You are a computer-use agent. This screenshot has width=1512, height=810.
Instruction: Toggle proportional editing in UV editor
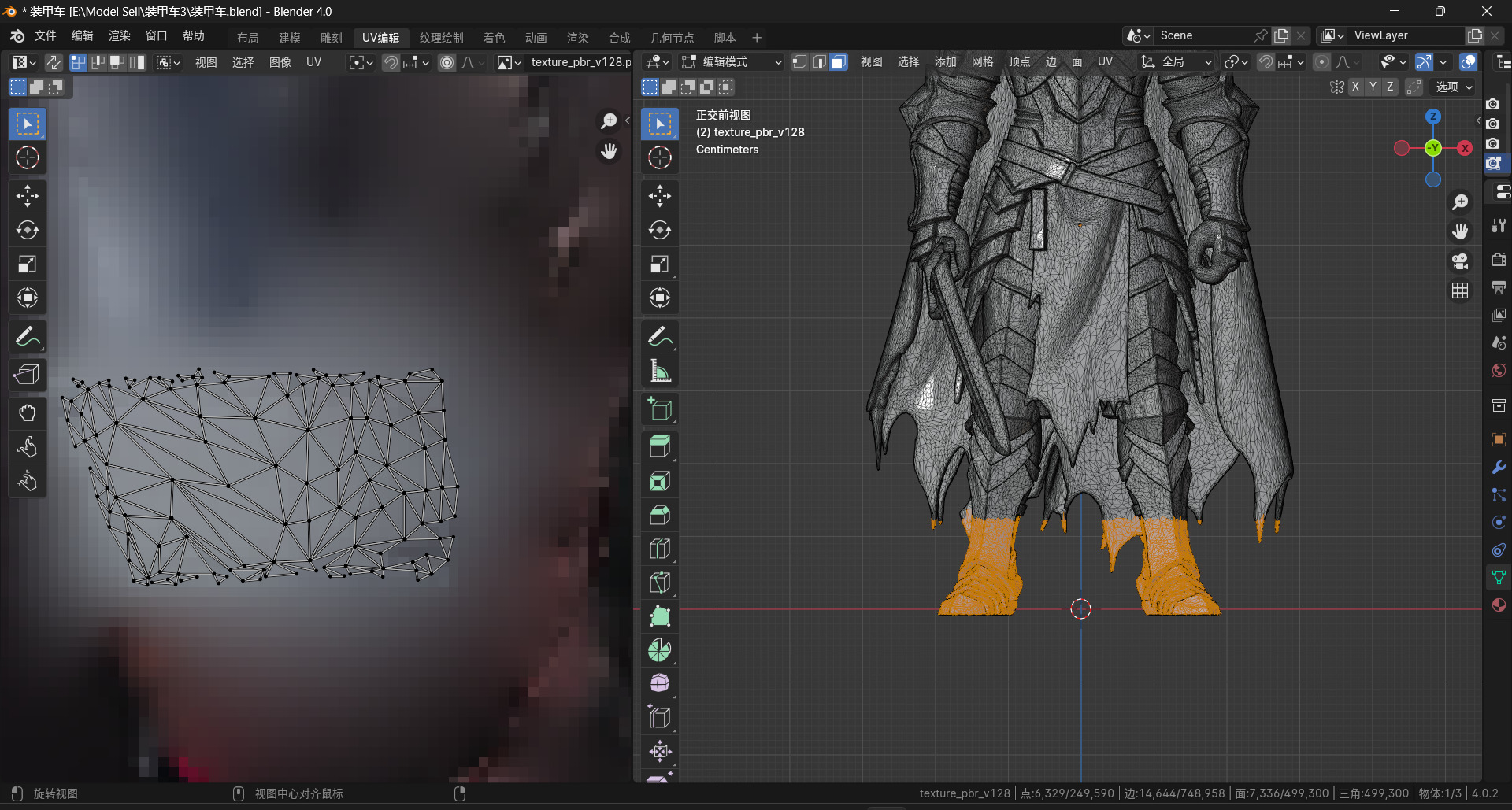(x=447, y=62)
